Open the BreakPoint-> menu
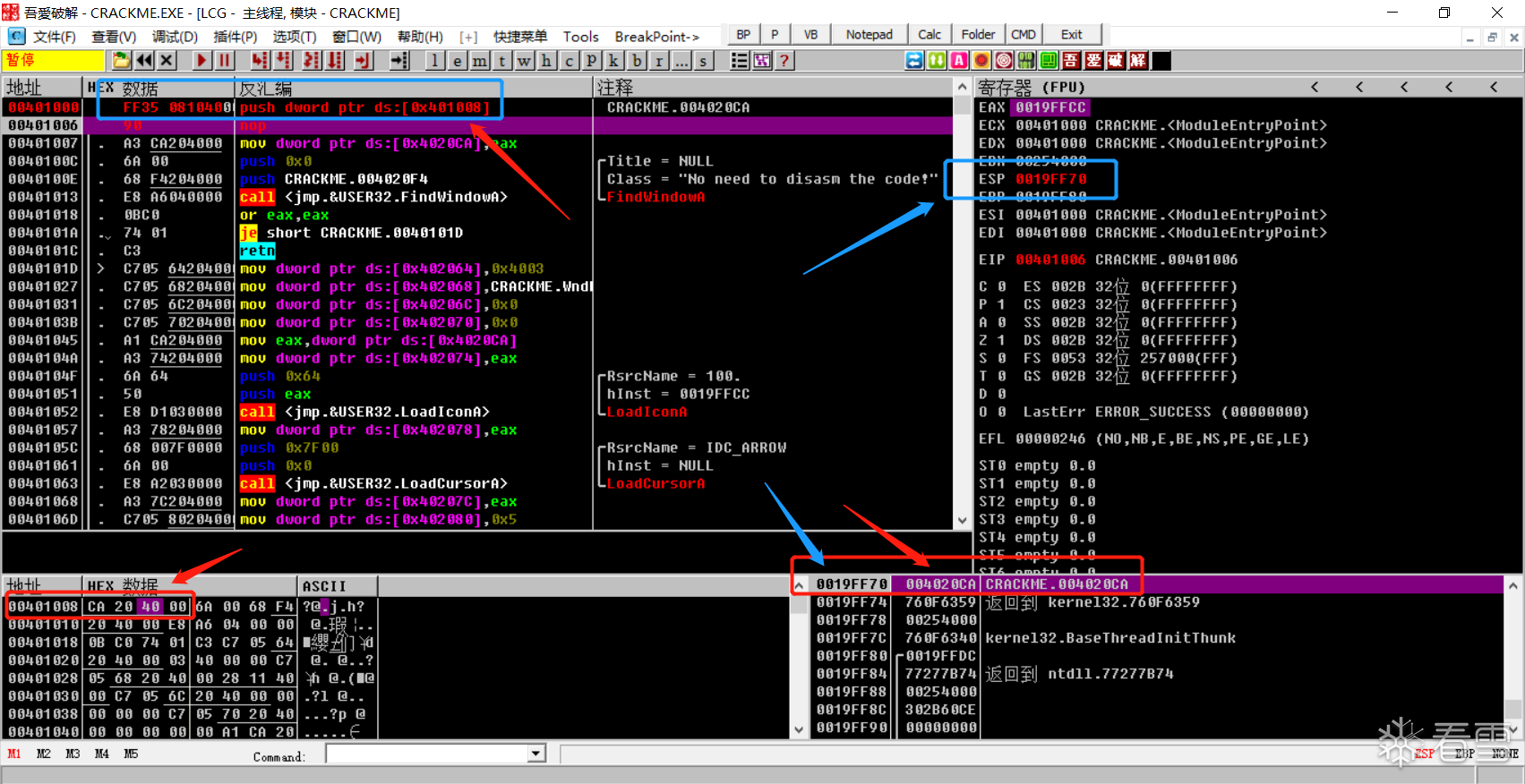1525x784 pixels. pos(657,37)
